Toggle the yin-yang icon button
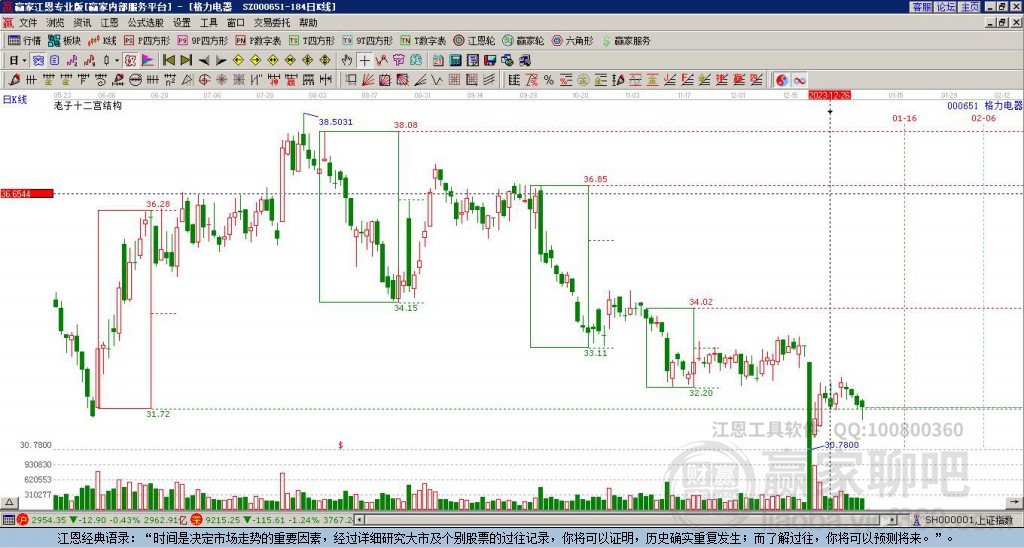The width and height of the screenshot is (1024, 548). 782,80
